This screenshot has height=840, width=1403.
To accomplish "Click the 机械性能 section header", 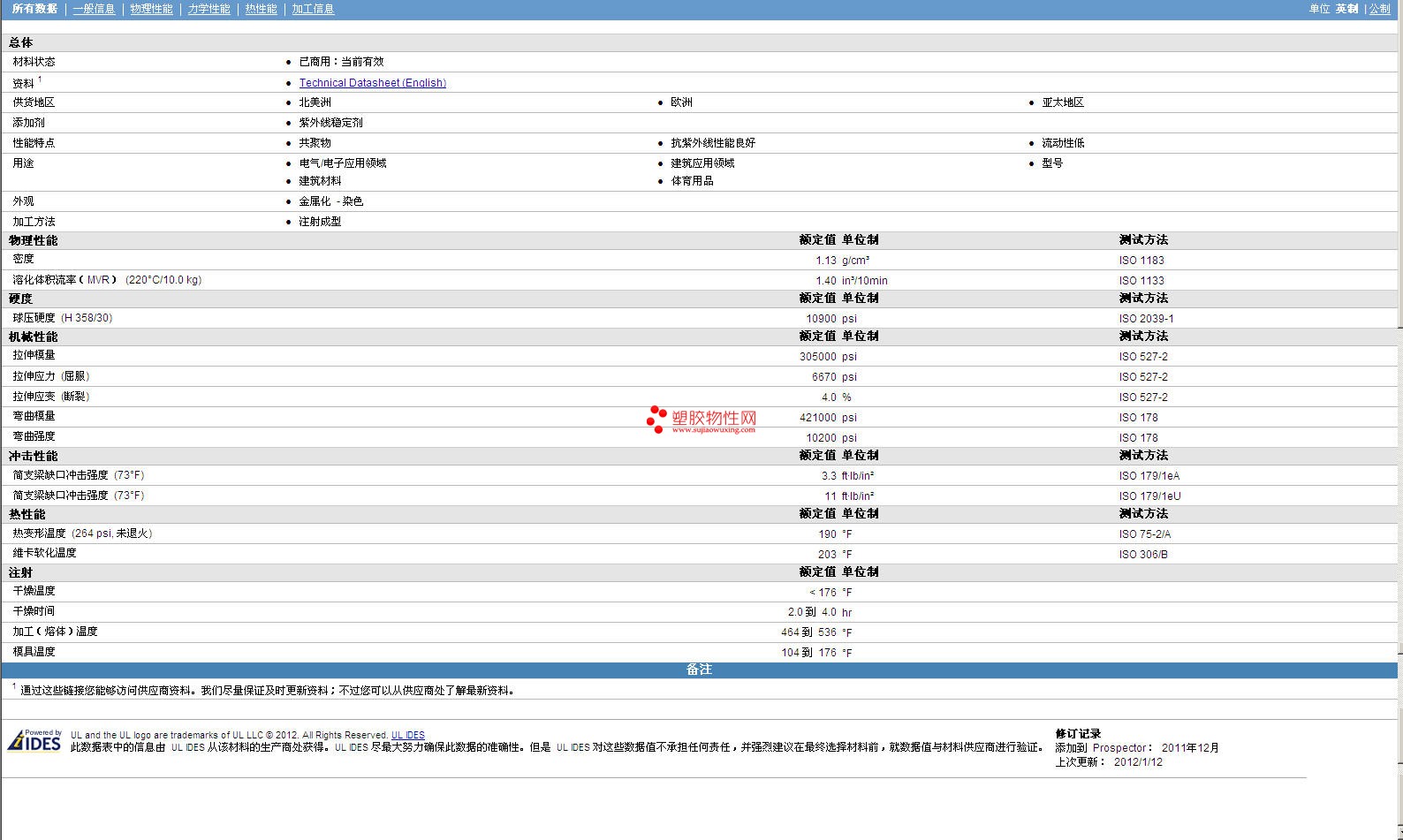I will click(33, 337).
